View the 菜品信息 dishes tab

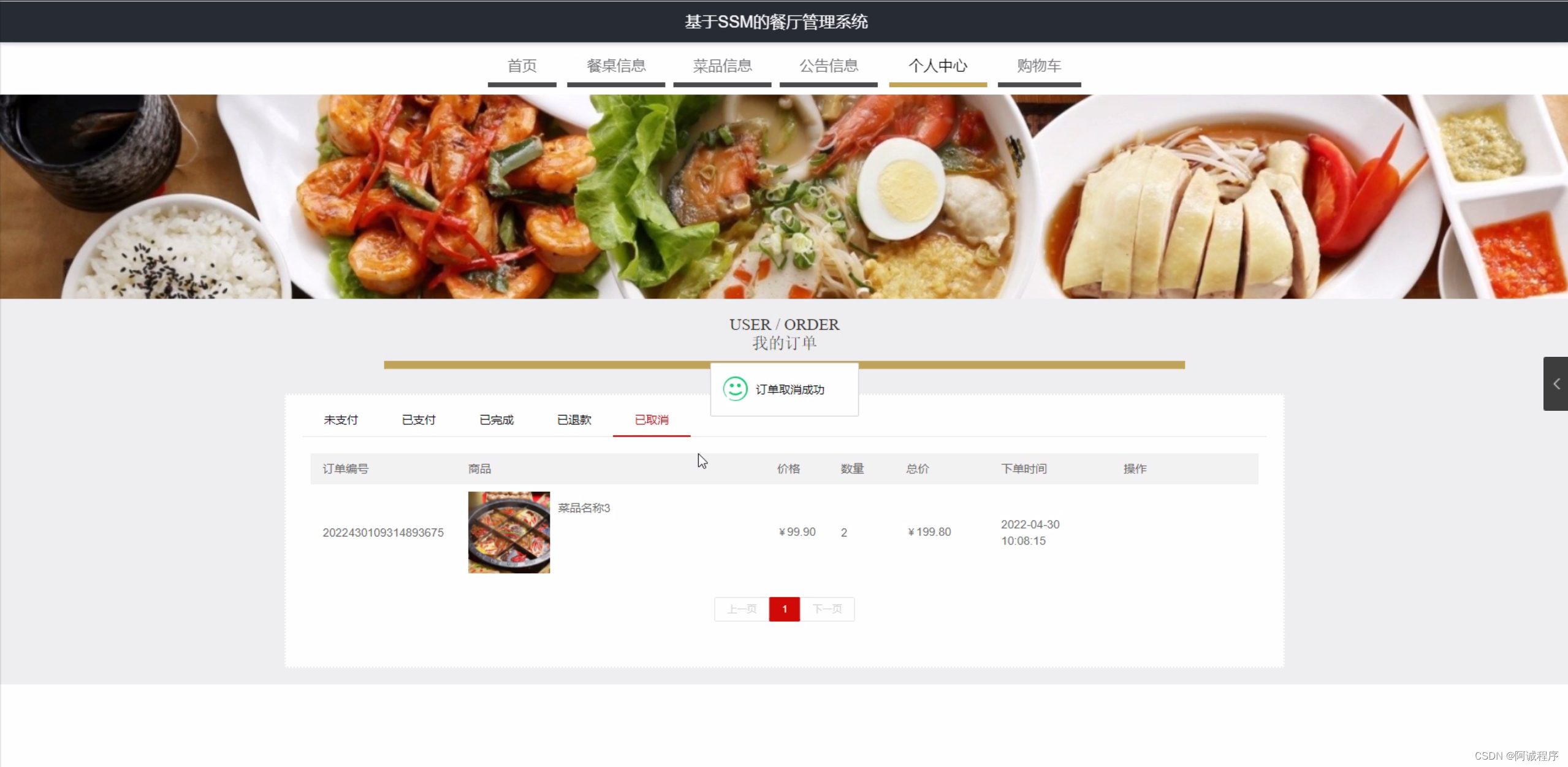pos(722,66)
